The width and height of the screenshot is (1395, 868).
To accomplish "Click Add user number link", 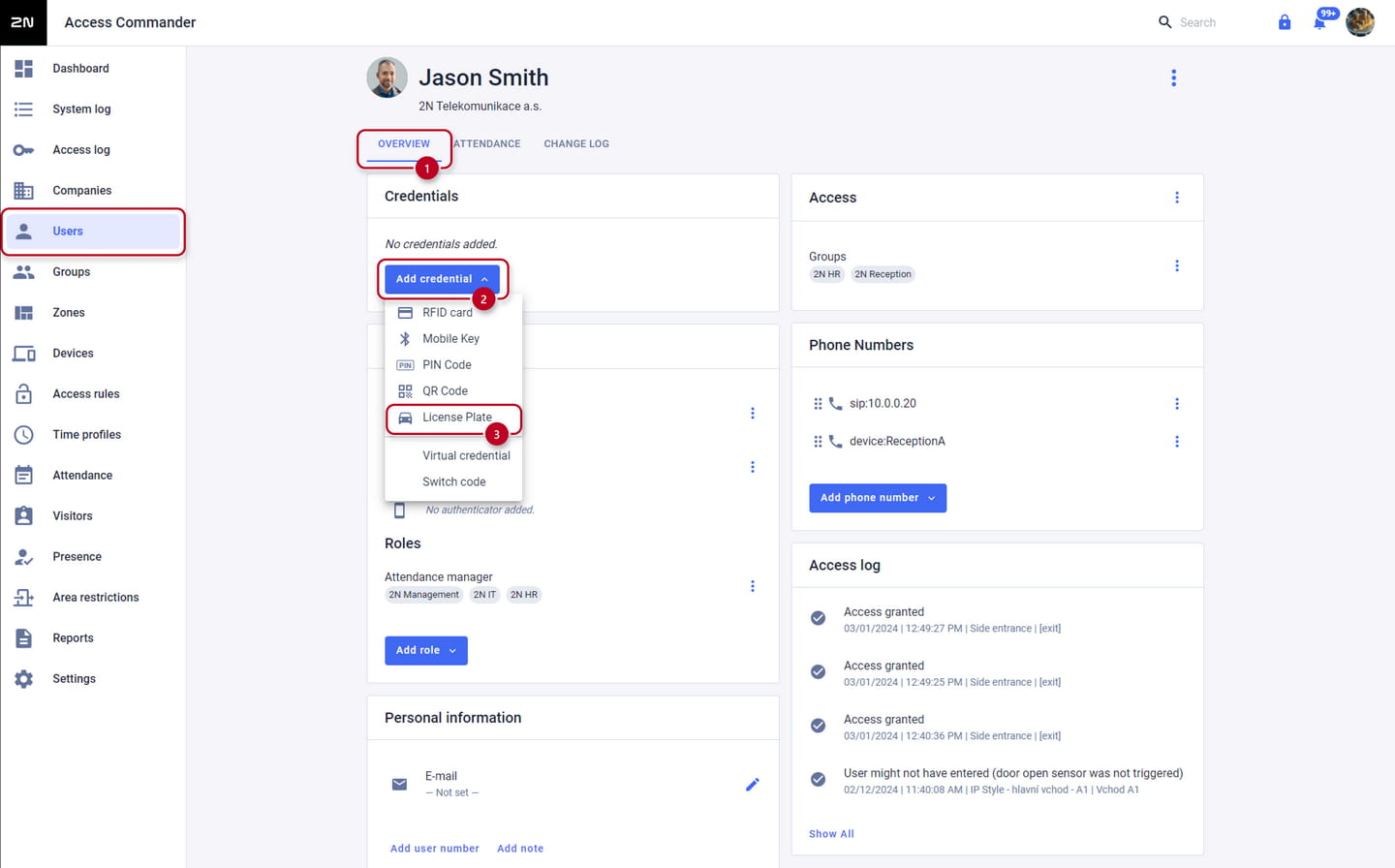I will (x=435, y=849).
